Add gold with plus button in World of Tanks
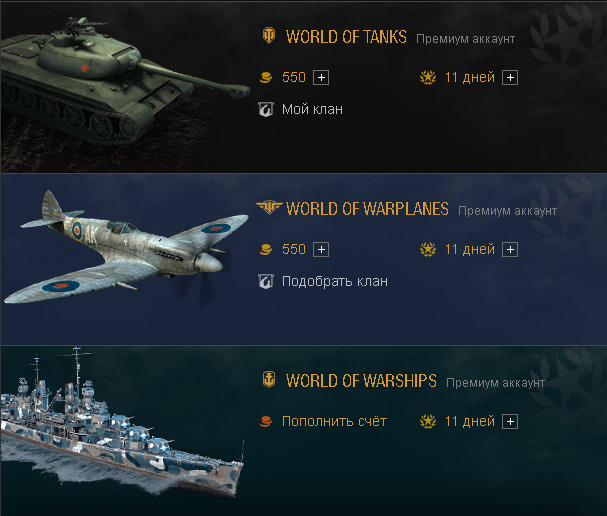Viewport: 607px width, 516px height. click(321, 78)
